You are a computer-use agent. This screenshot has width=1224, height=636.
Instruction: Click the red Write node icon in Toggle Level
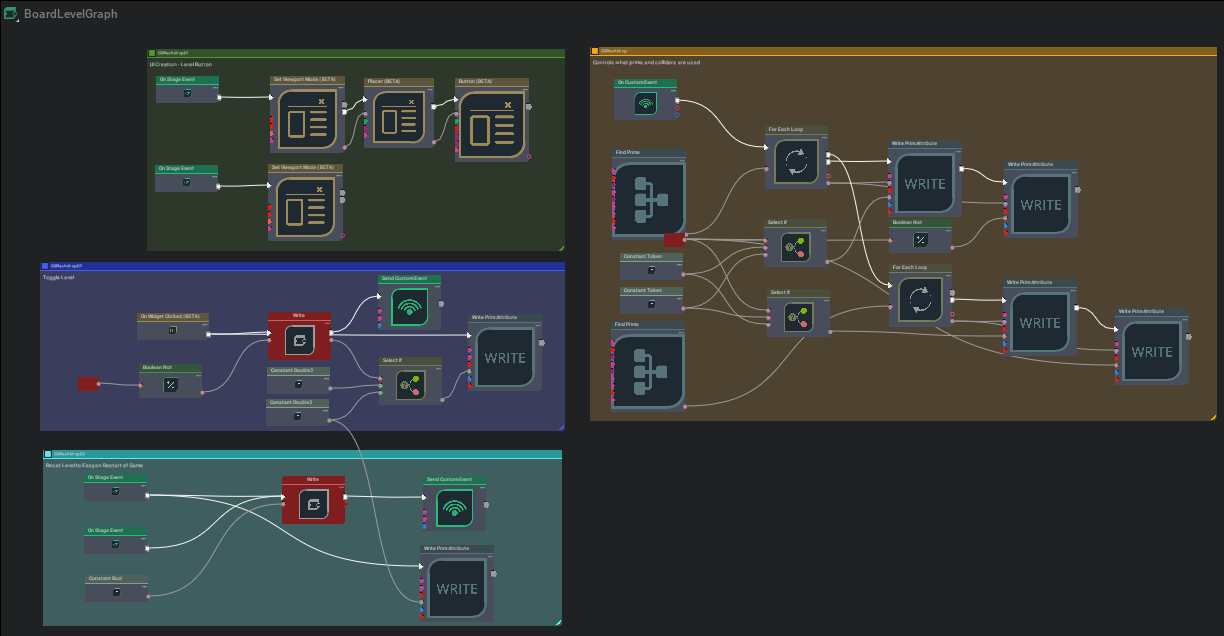[300, 339]
